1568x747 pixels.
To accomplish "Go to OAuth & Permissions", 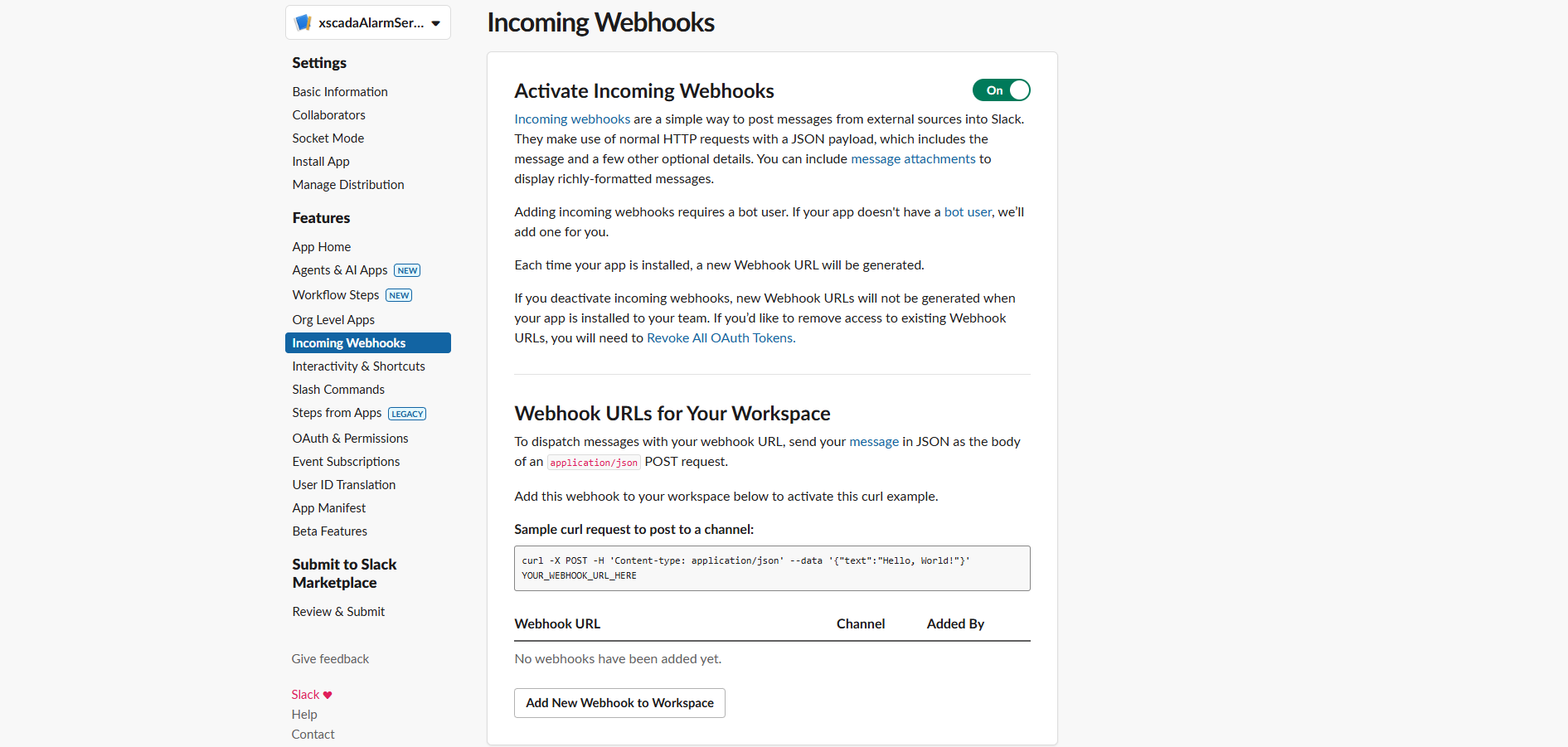I will click(x=350, y=439).
